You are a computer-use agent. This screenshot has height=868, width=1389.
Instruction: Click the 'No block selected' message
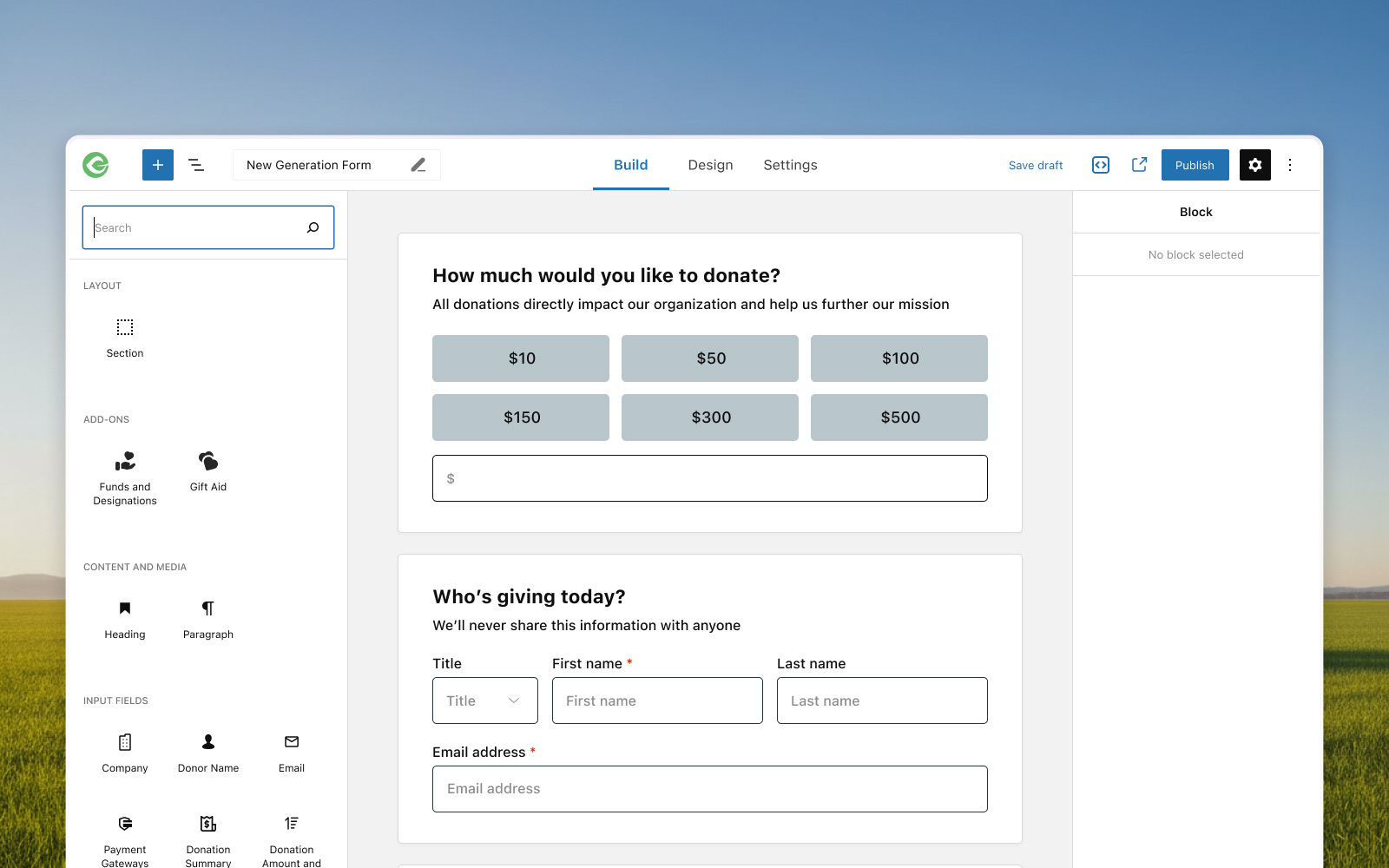[1196, 255]
